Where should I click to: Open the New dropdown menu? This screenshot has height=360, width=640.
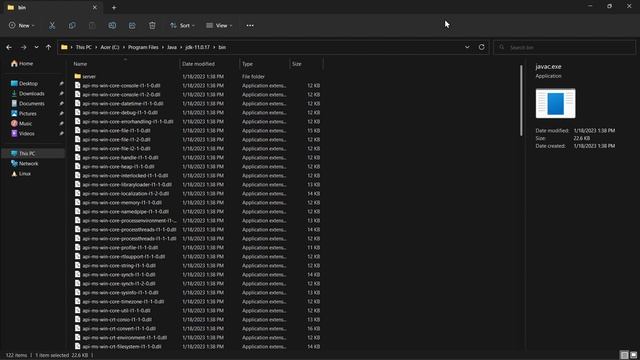click(x=22, y=25)
